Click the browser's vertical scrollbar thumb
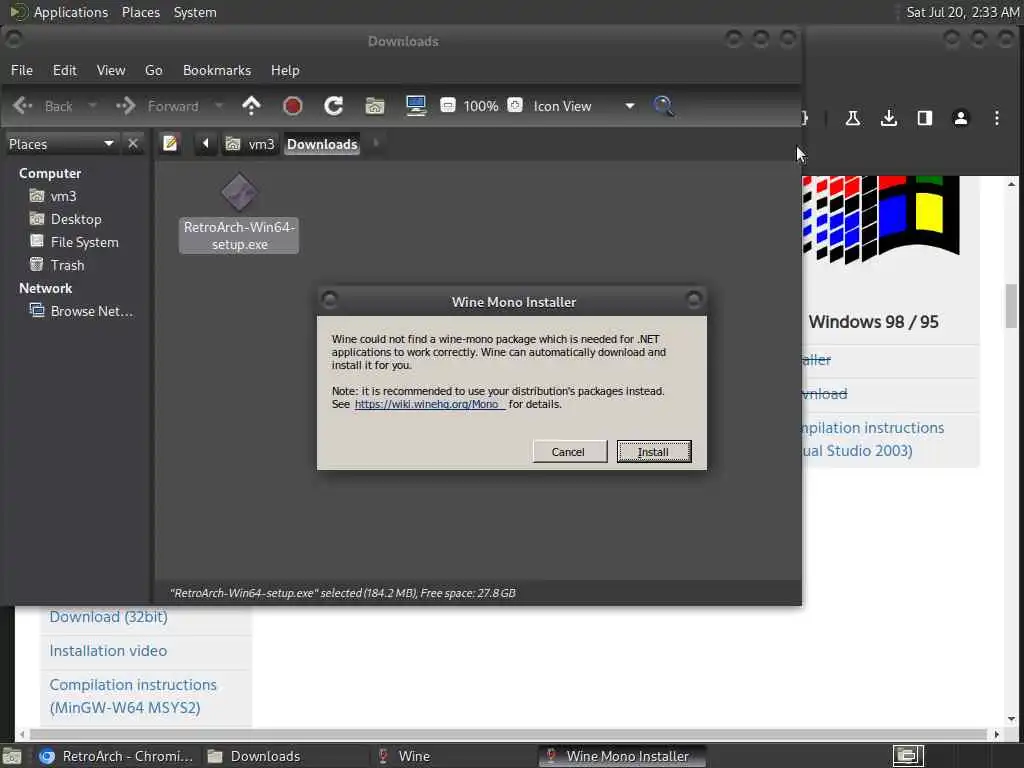Viewport: 1024px width, 768px height. tap(1011, 306)
